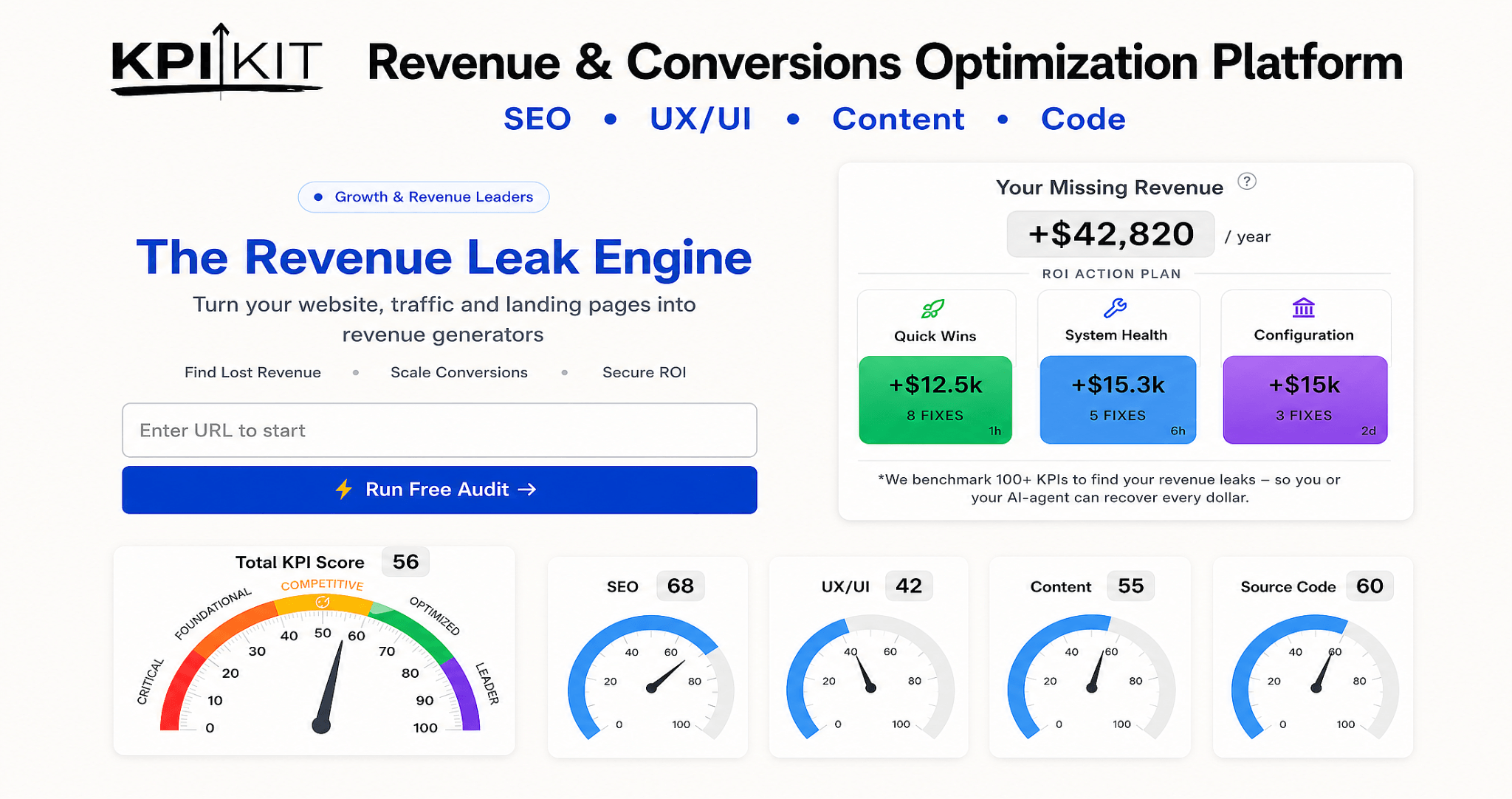Click the Source Code score value 60
The height and width of the screenshot is (799, 1512).
pos(1370,586)
